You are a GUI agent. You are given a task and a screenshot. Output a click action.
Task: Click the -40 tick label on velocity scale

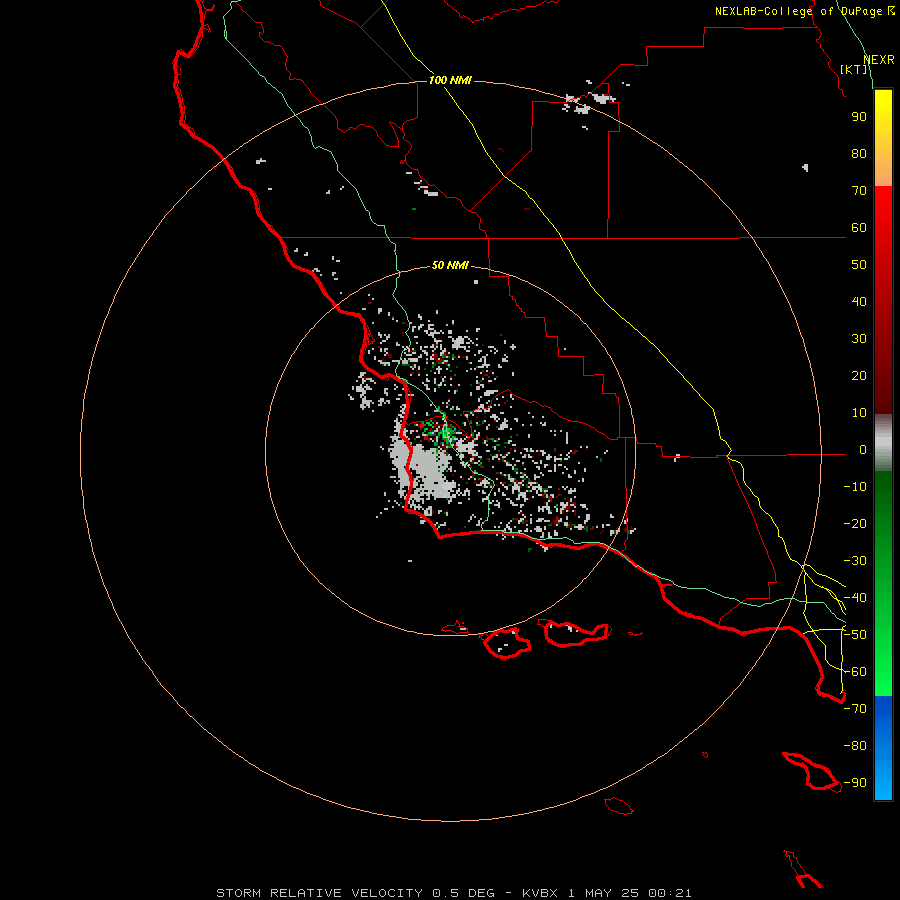pyautogui.click(x=855, y=598)
